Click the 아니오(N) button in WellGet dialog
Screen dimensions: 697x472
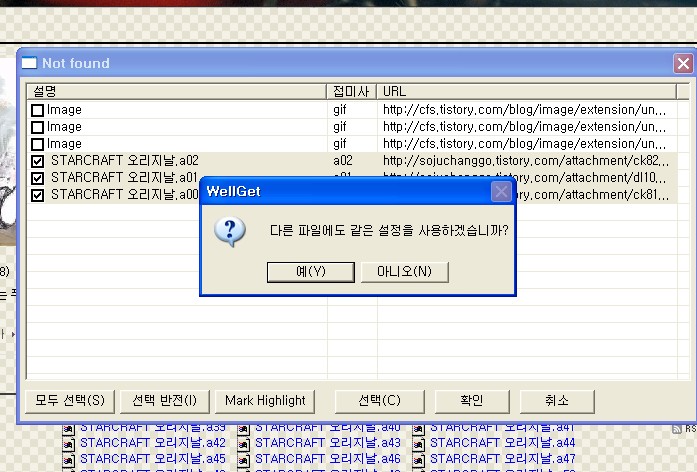(405, 272)
